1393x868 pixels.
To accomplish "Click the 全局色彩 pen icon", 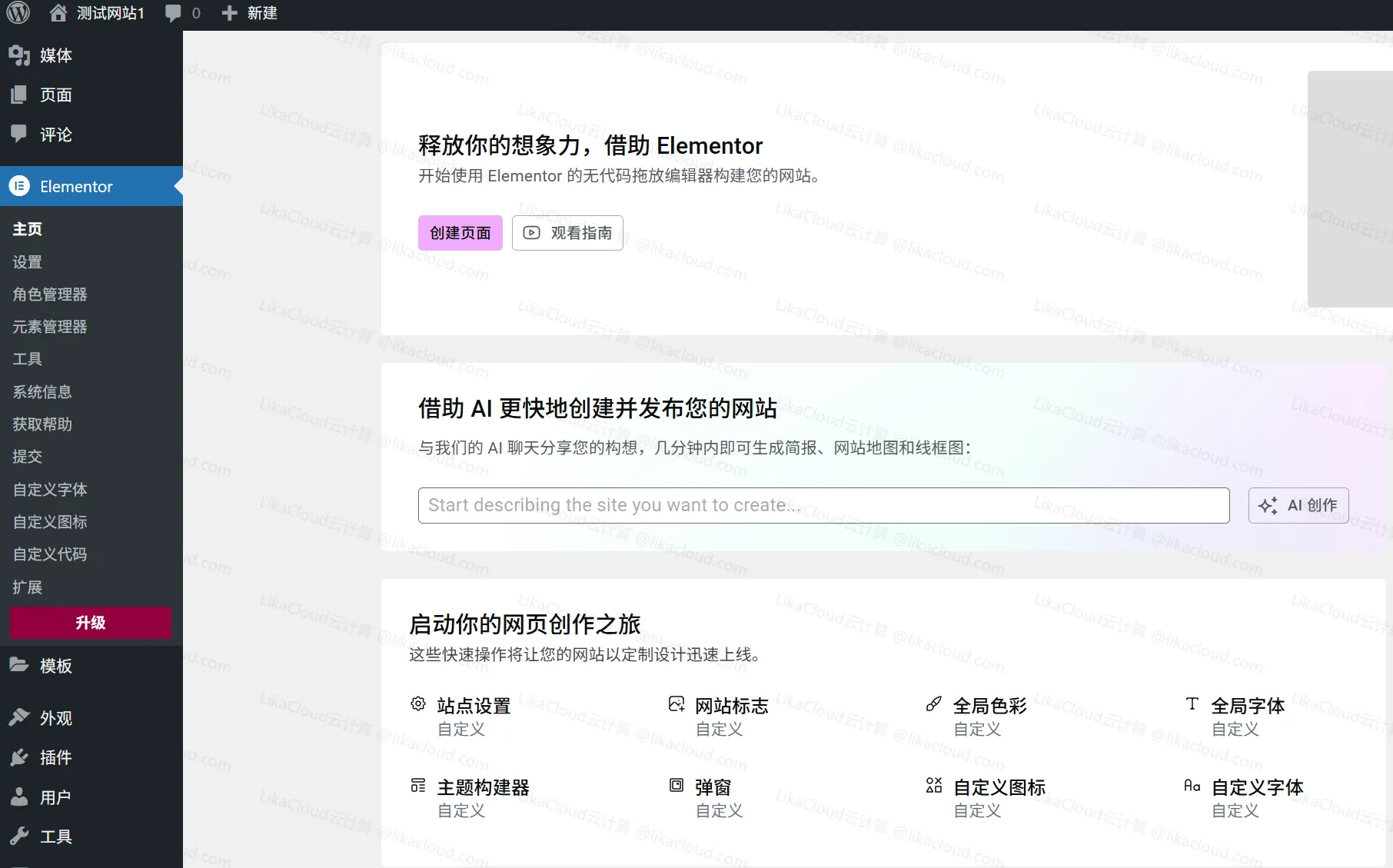I will [933, 703].
